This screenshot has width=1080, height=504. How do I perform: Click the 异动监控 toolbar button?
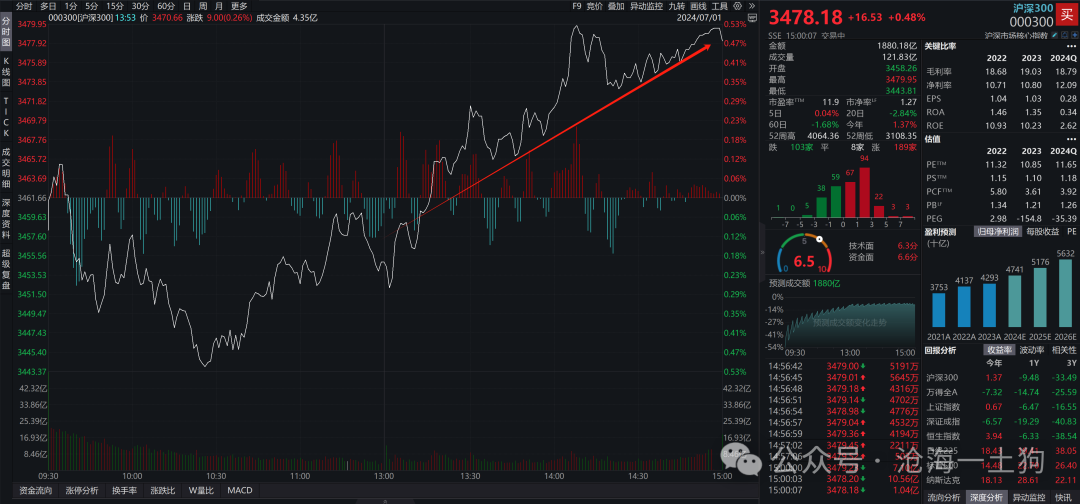(x=646, y=6)
